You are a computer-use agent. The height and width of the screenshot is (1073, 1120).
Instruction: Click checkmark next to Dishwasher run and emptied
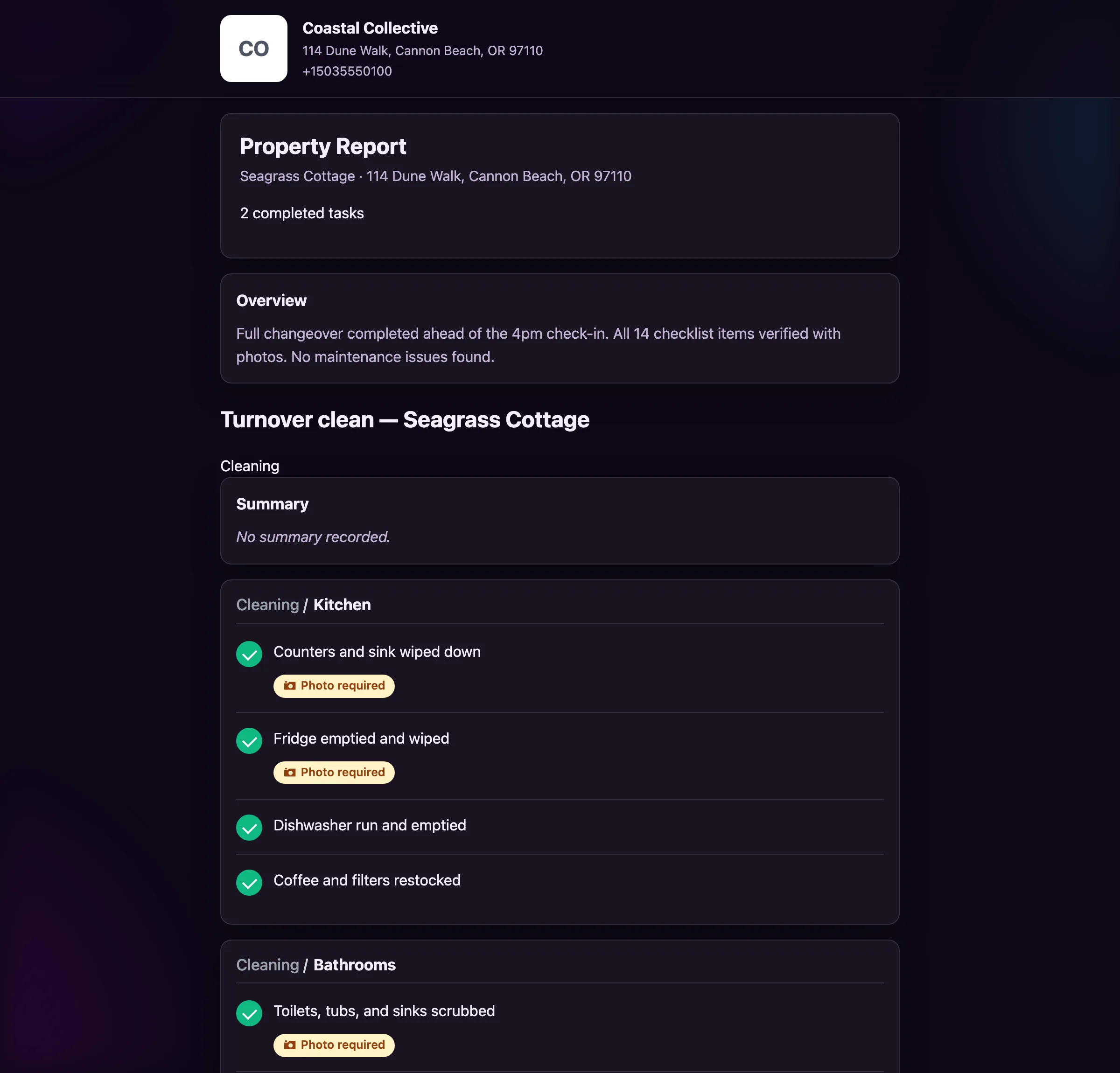(249, 828)
